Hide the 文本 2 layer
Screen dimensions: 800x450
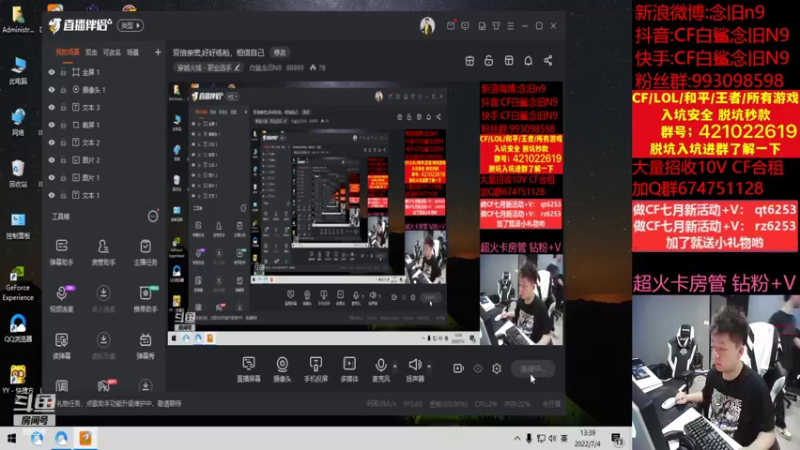[x=52, y=142]
